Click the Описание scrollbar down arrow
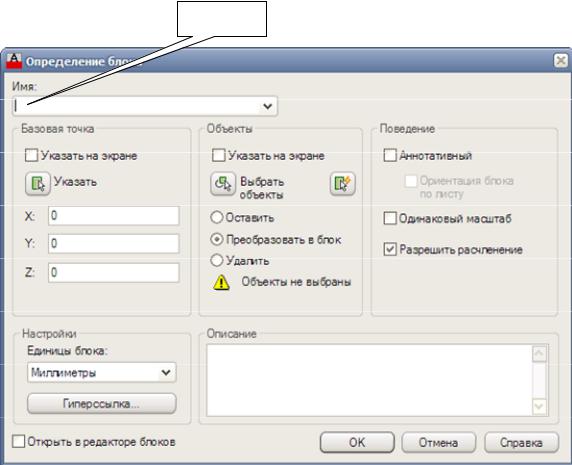The width and height of the screenshot is (572, 465). [x=540, y=407]
